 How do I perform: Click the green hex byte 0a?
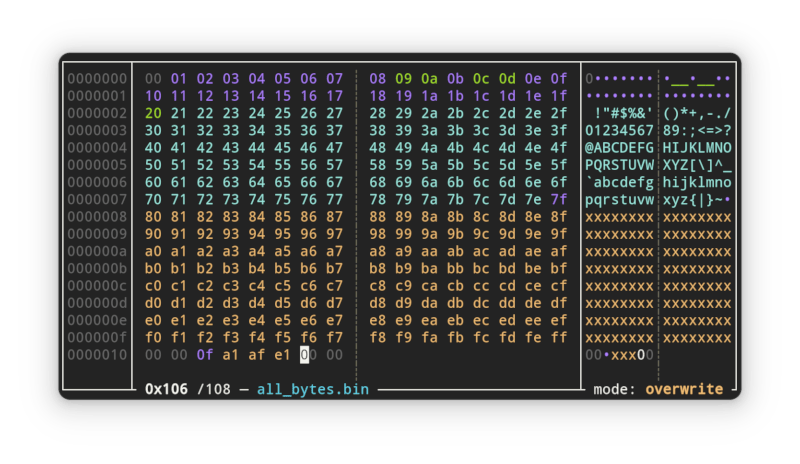[429, 78]
